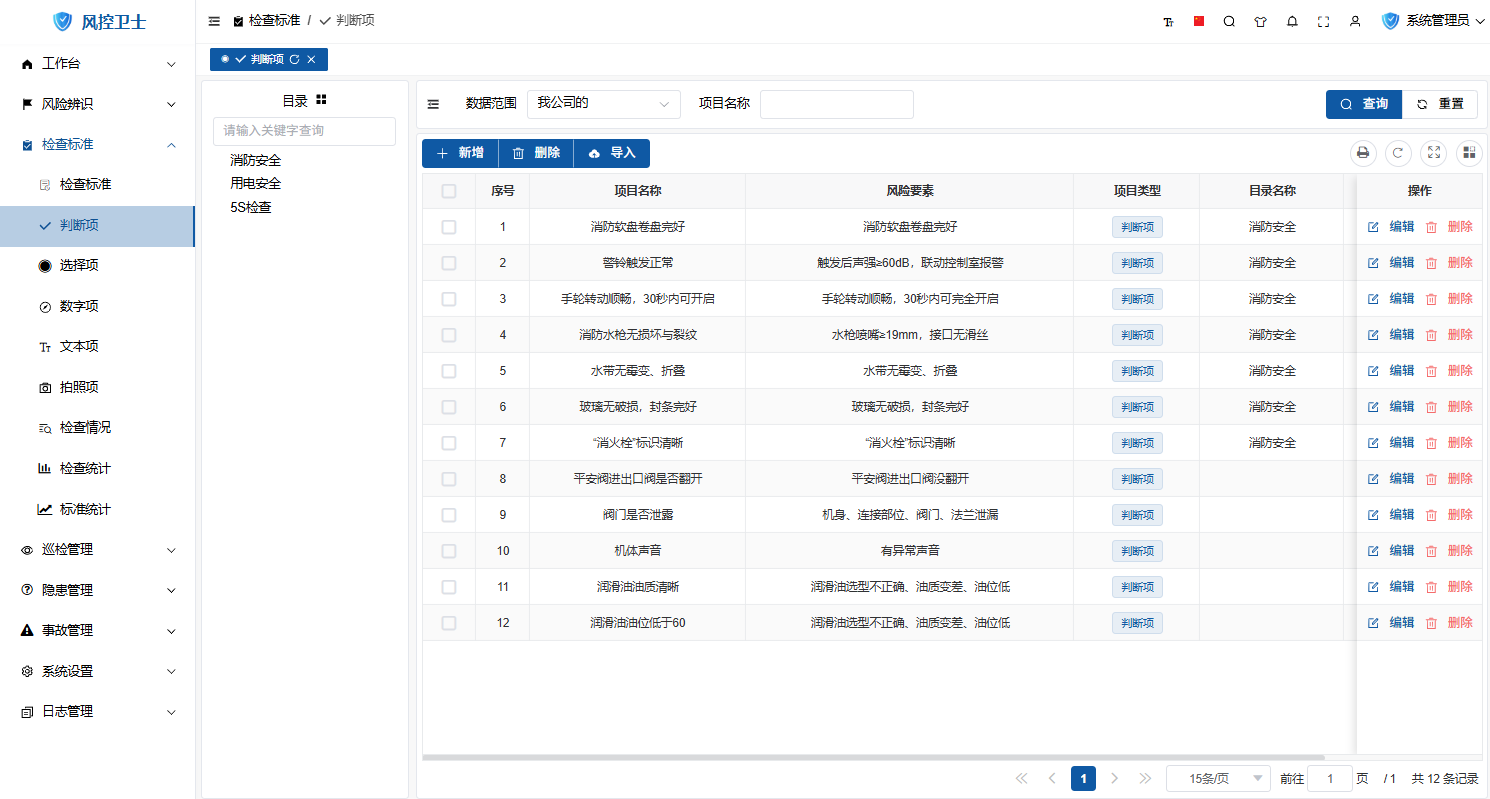Click the 项目名称 input field

[836, 104]
